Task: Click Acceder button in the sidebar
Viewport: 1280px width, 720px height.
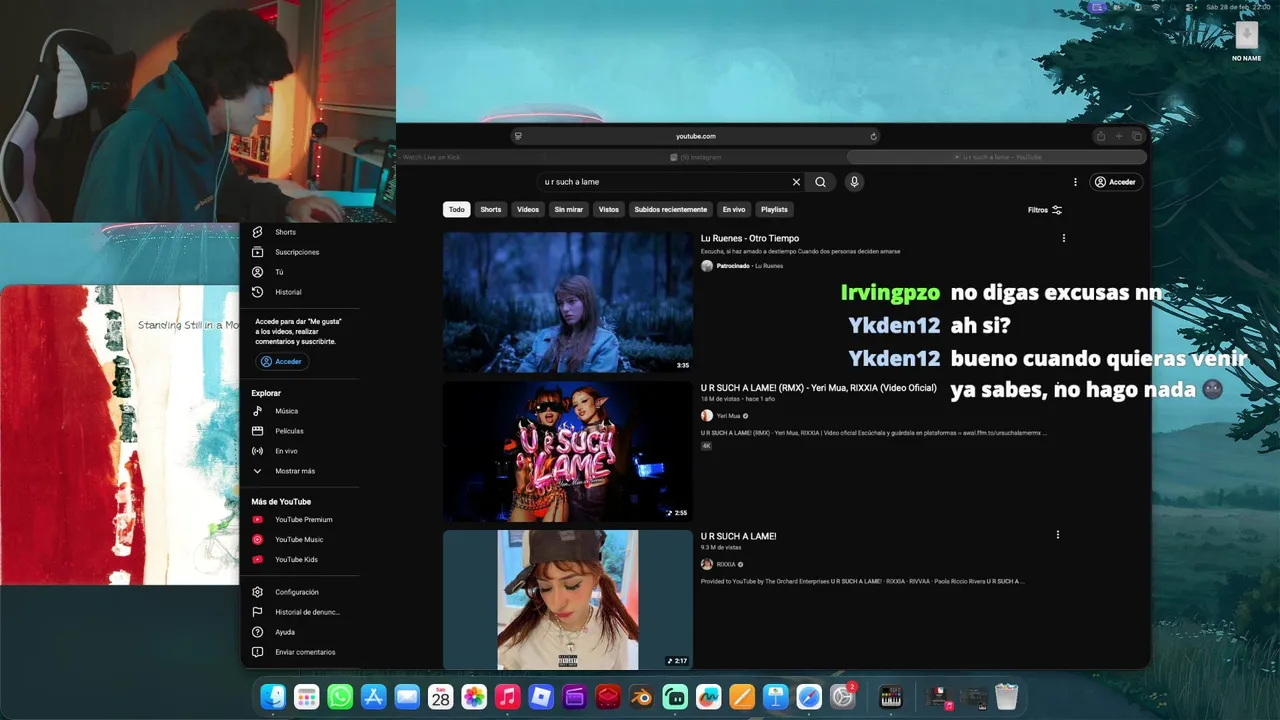Action: 282,361
